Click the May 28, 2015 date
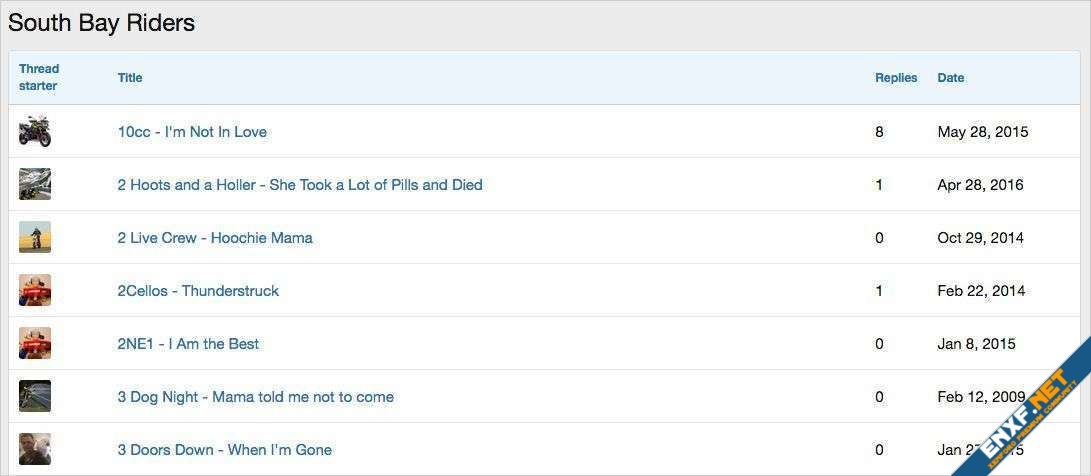 click(x=982, y=132)
